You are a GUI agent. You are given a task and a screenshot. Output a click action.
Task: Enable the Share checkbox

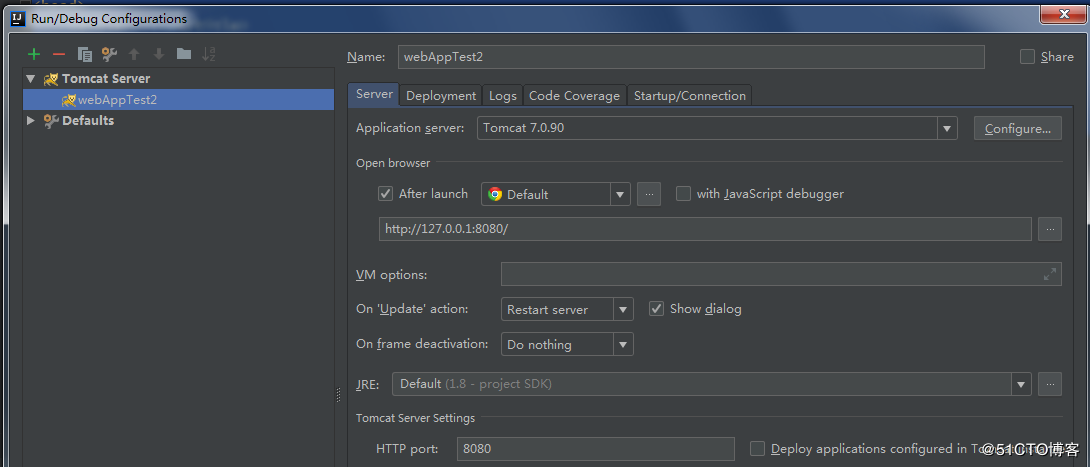(x=1027, y=57)
